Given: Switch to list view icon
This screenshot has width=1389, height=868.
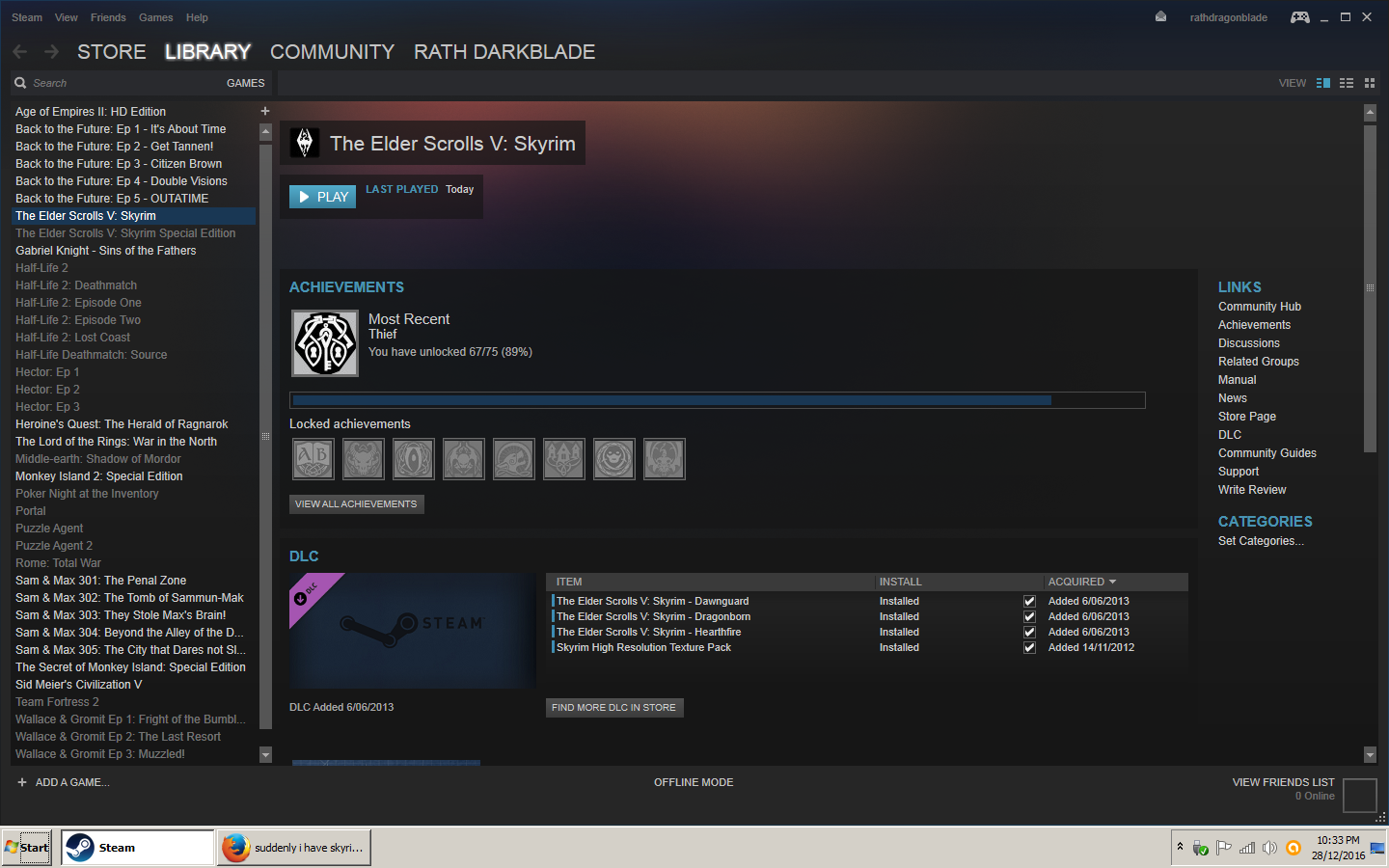Looking at the screenshot, I should coord(1347,83).
